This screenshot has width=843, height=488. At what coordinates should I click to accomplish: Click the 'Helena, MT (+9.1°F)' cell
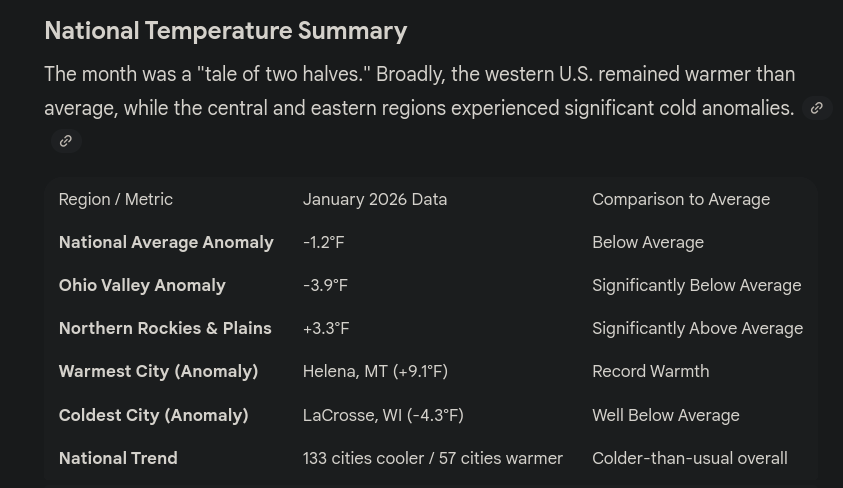[x=375, y=371]
